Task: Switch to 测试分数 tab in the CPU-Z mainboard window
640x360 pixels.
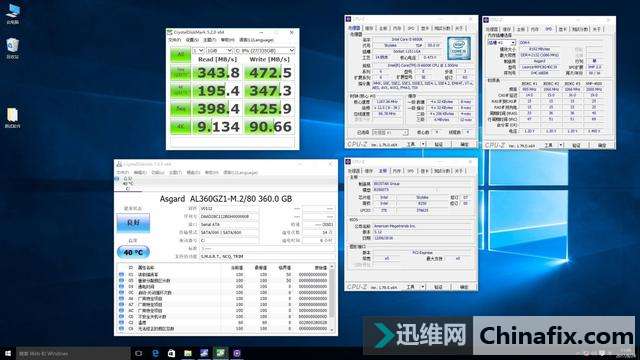Action: click(x=442, y=171)
